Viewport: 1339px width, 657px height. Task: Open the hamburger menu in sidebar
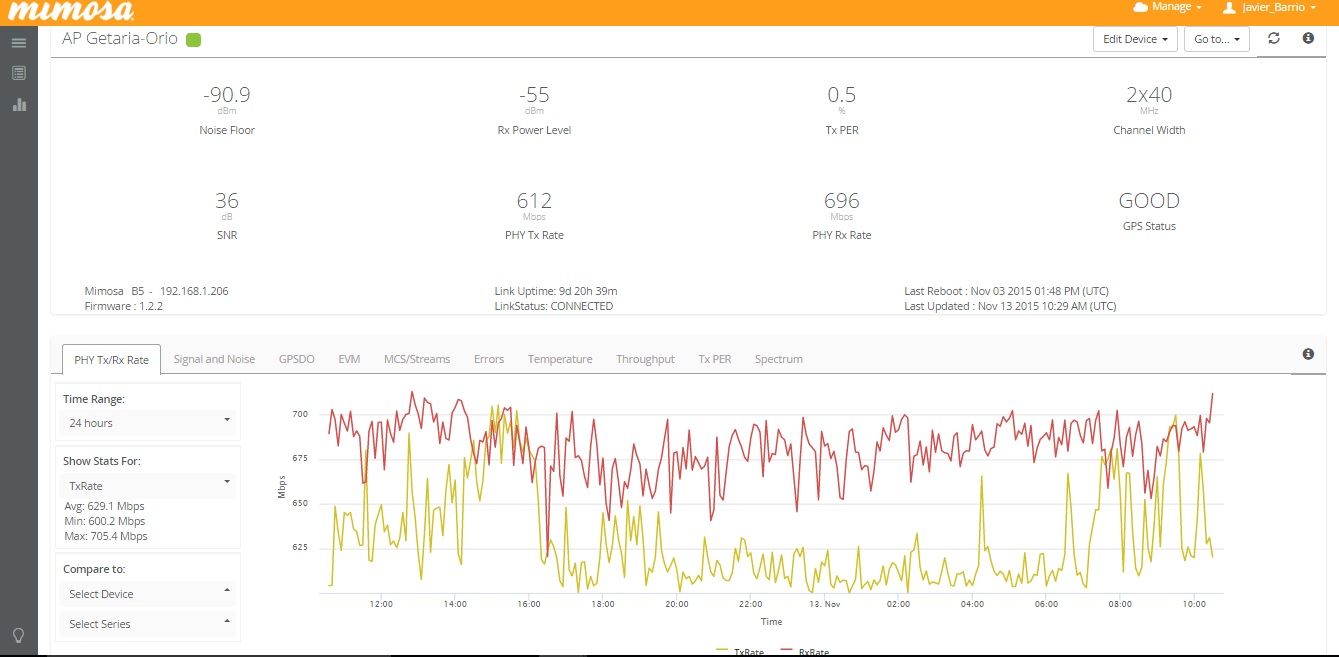coord(18,43)
